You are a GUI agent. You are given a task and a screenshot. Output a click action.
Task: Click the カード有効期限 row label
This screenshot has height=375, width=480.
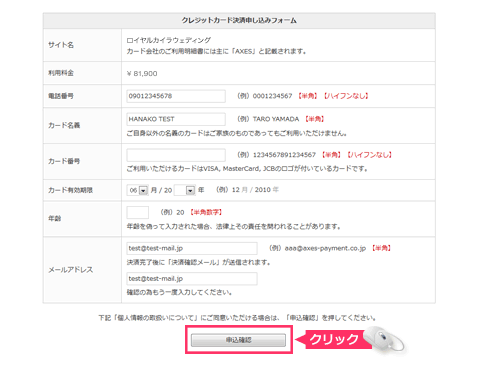70,190
